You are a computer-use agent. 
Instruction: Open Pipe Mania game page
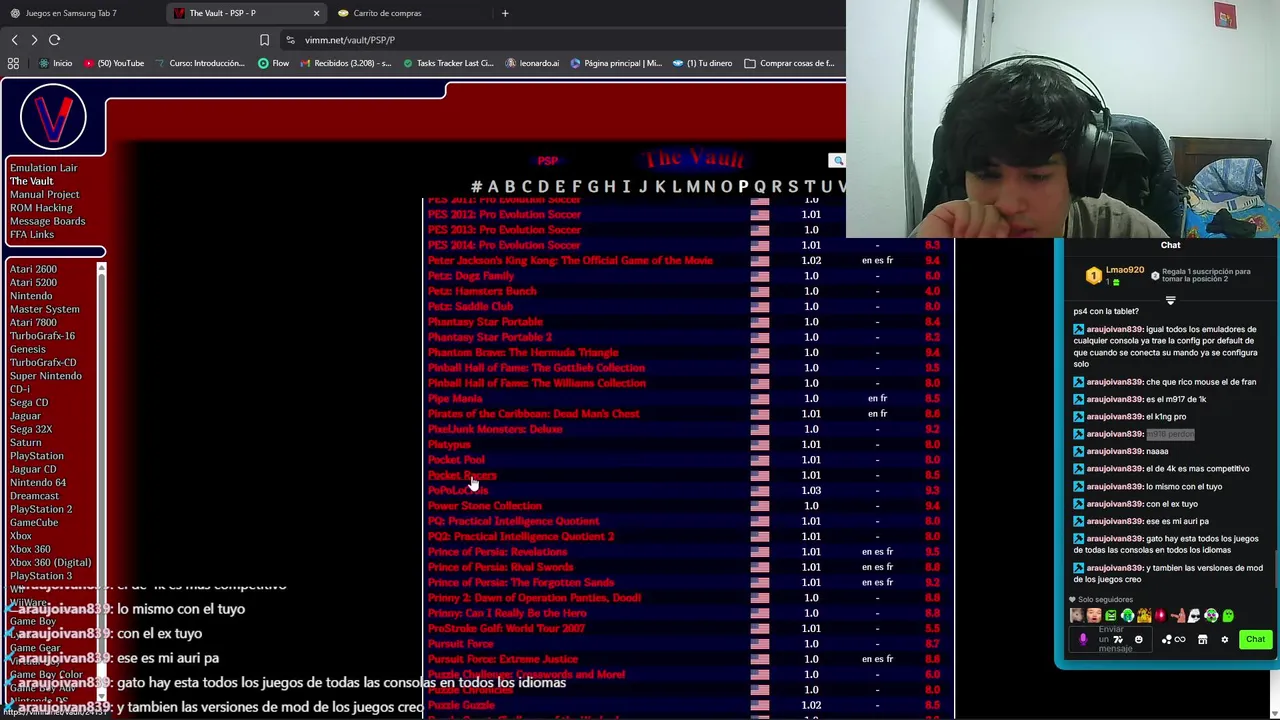pyautogui.click(x=455, y=398)
